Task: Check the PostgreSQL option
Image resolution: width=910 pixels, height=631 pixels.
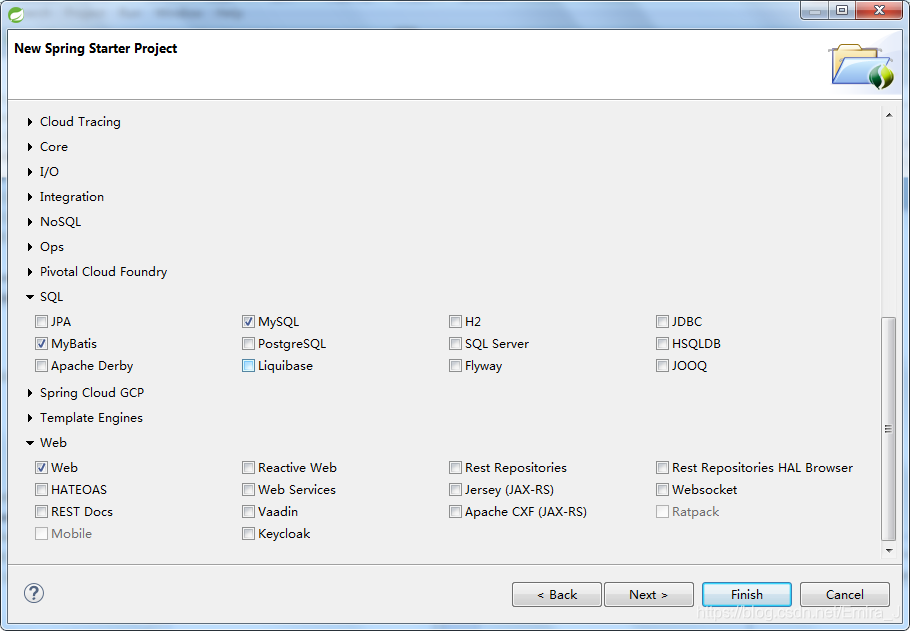Action: tap(248, 344)
